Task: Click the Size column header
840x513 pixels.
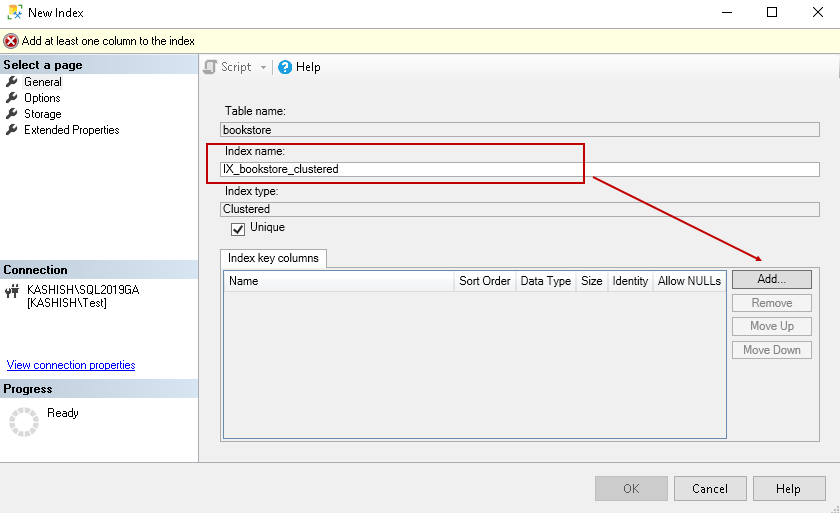Action: click(x=592, y=281)
